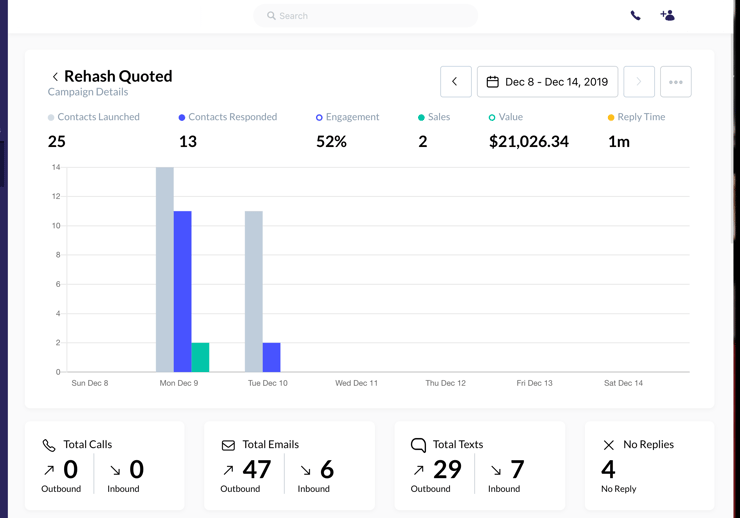
Task: Click the Total Texts chat bubble icon
Action: [x=418, y=445]
